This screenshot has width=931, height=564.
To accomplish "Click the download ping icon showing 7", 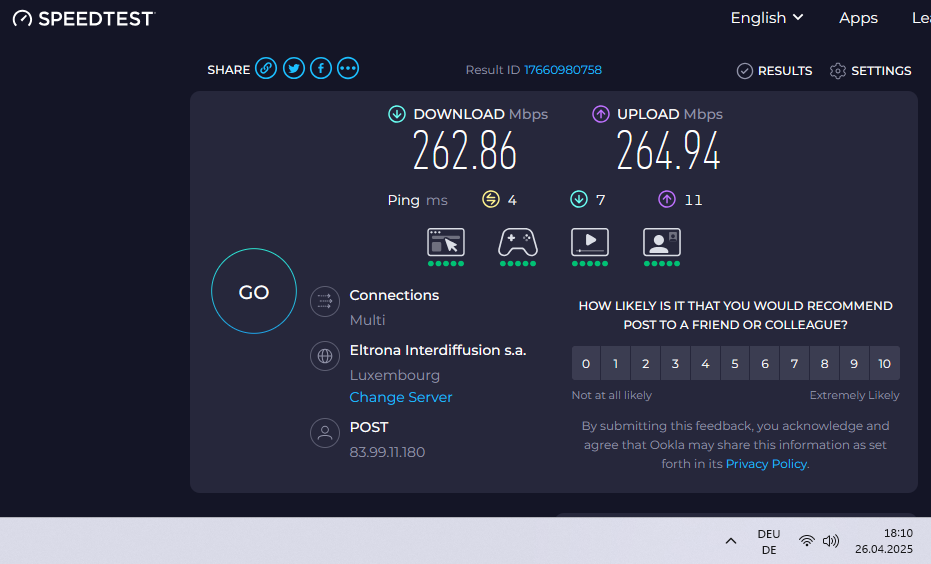I will click(x=579, y=199).
